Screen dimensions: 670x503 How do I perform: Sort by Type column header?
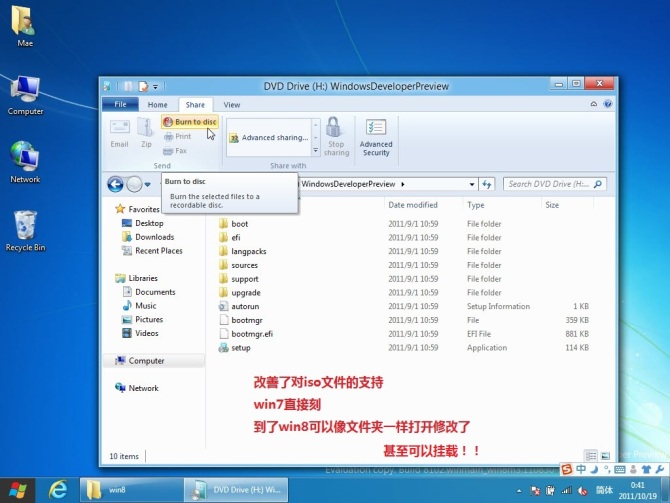click(x=476, y=205)
